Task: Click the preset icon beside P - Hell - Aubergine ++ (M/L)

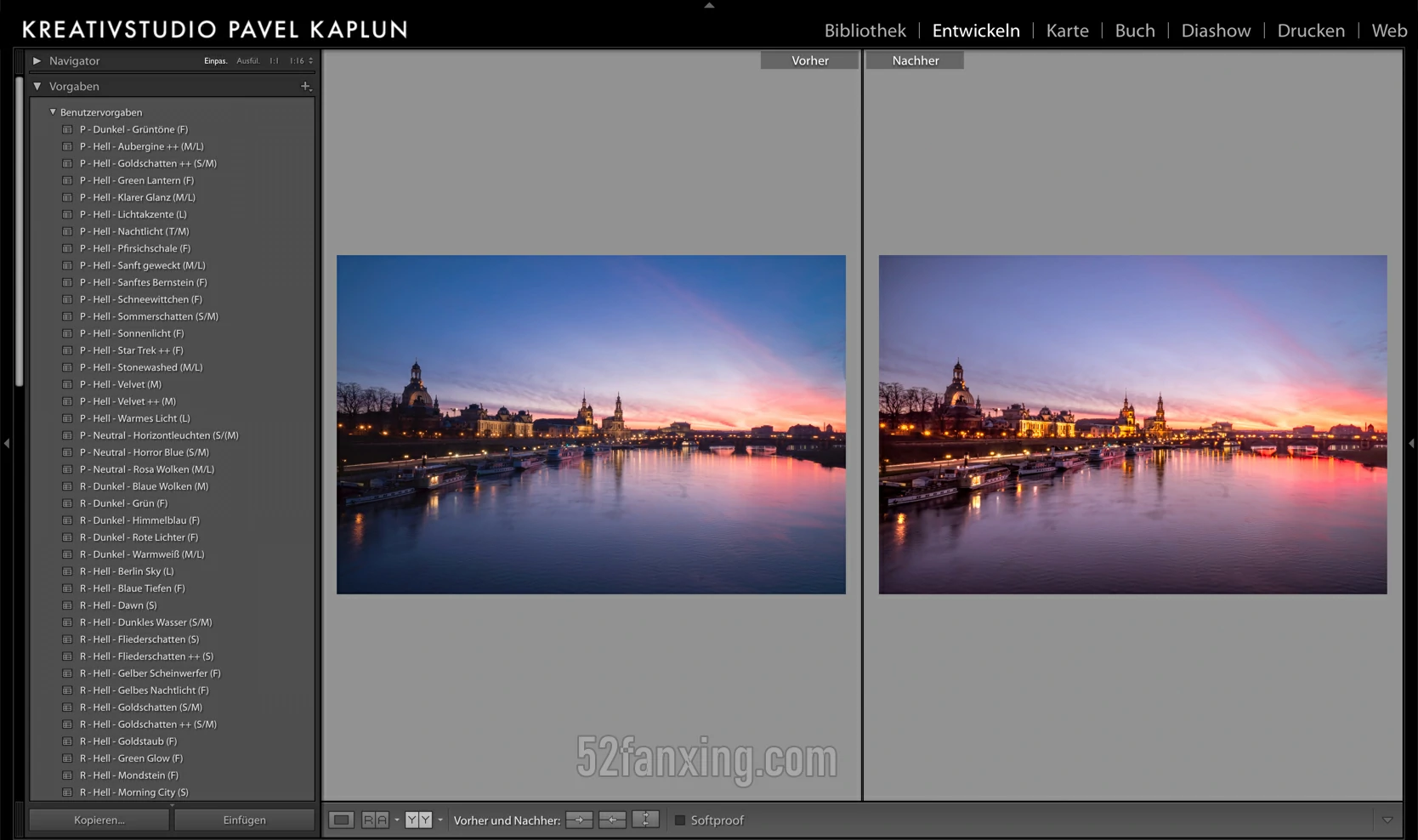Action: click(67, 146)
